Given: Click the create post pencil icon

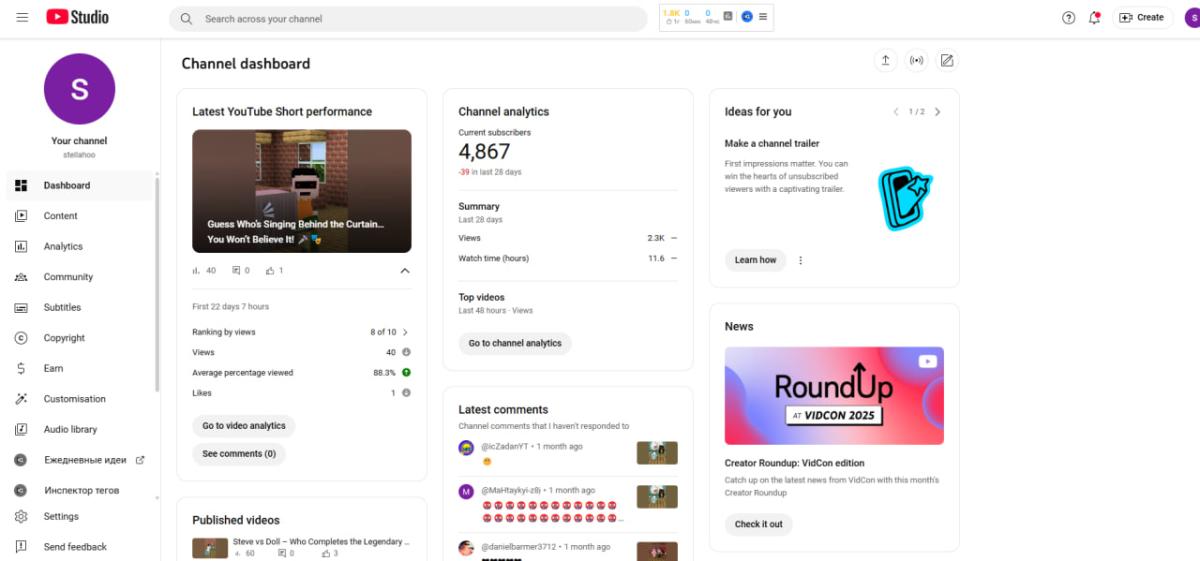Looking at the screenshot, I should coord(947,61).
